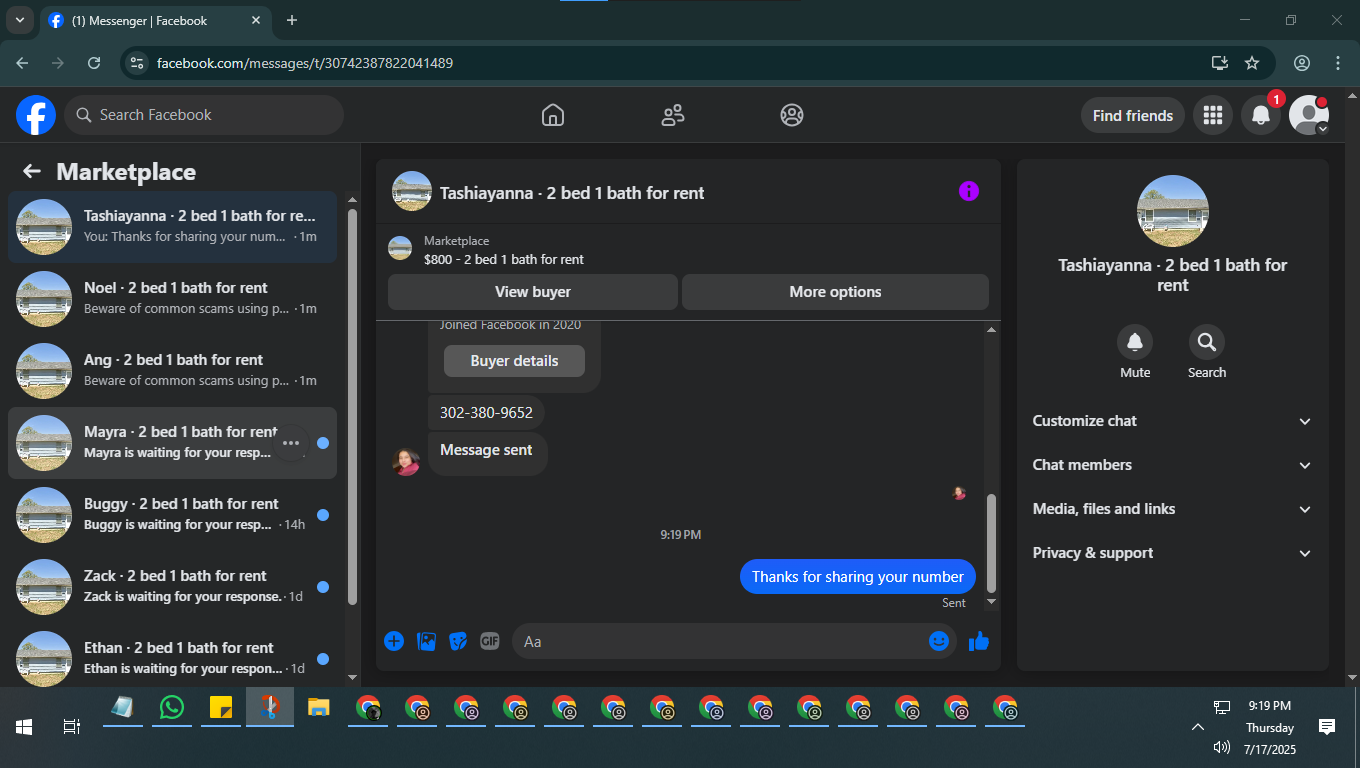Image resolution: width=1360 pixels, height=768 pixels.
Task: Mute the Tashiayanna conversation
Action: pos(1135,342)
